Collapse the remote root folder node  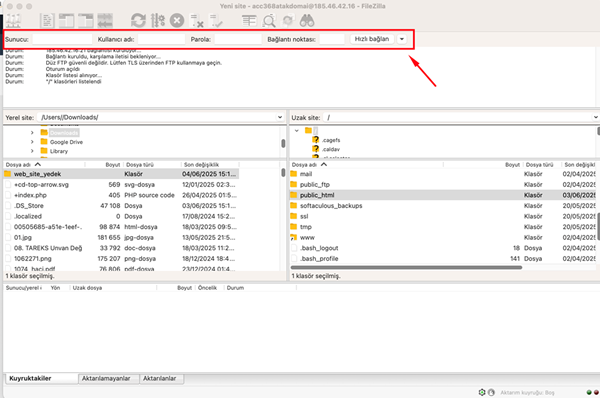[297, 130]
